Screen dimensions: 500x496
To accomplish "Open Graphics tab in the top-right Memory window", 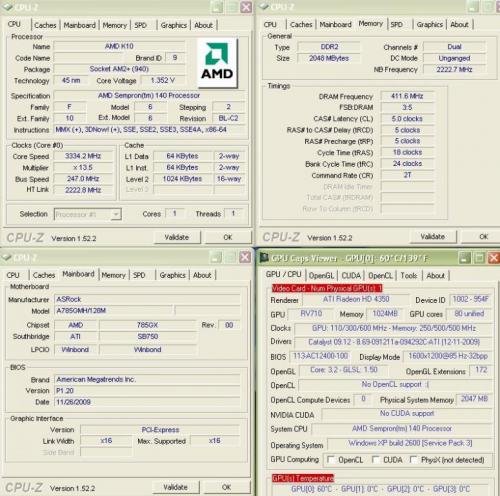I will coord(430,25).
